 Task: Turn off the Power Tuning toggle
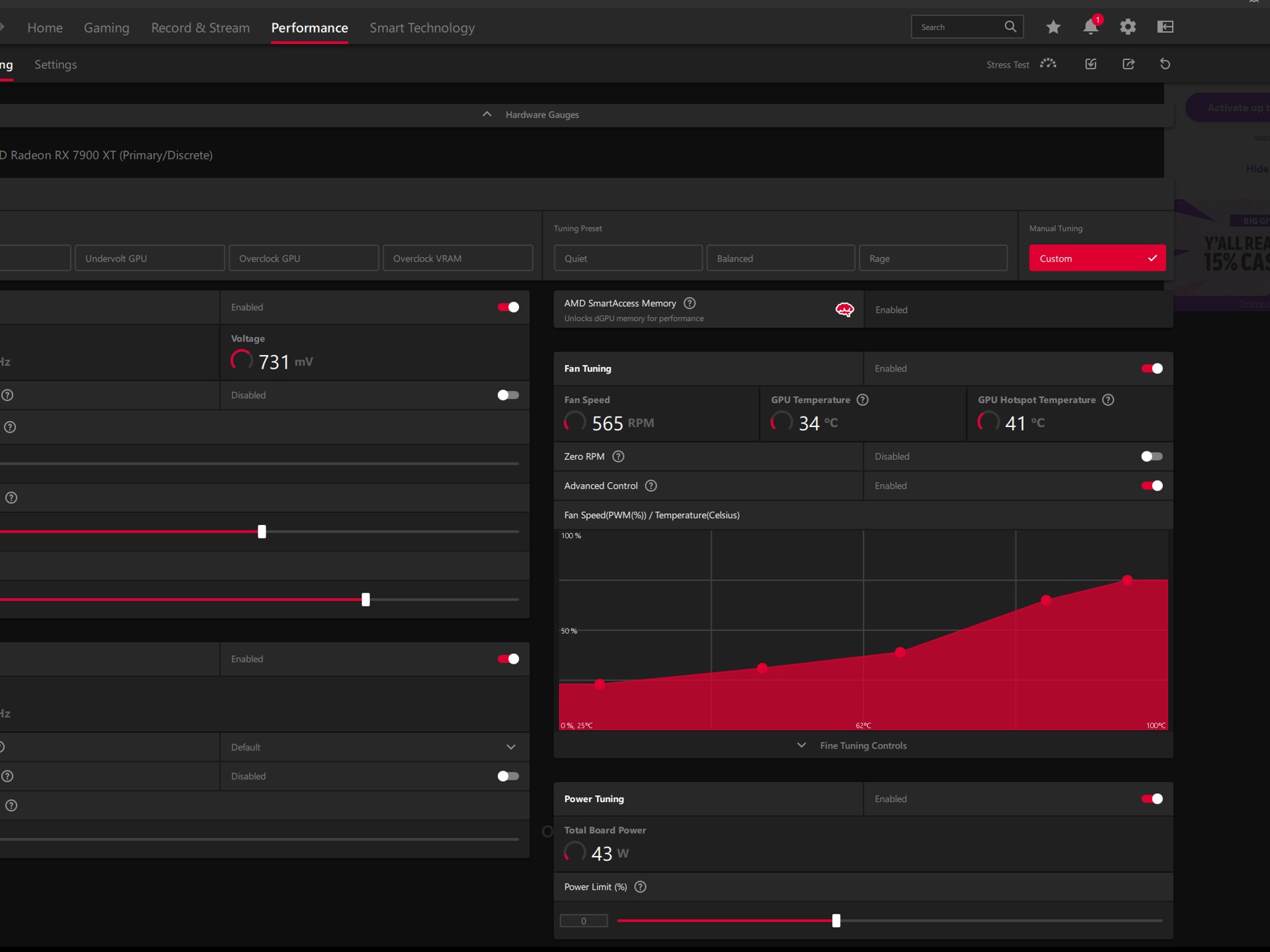[1152, 799]
